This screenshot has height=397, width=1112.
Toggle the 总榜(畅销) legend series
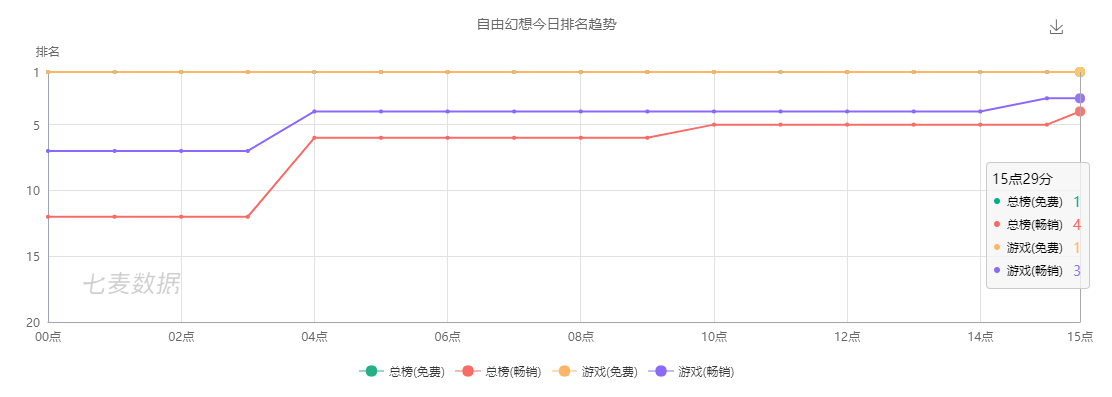click(x=499, y=371)
